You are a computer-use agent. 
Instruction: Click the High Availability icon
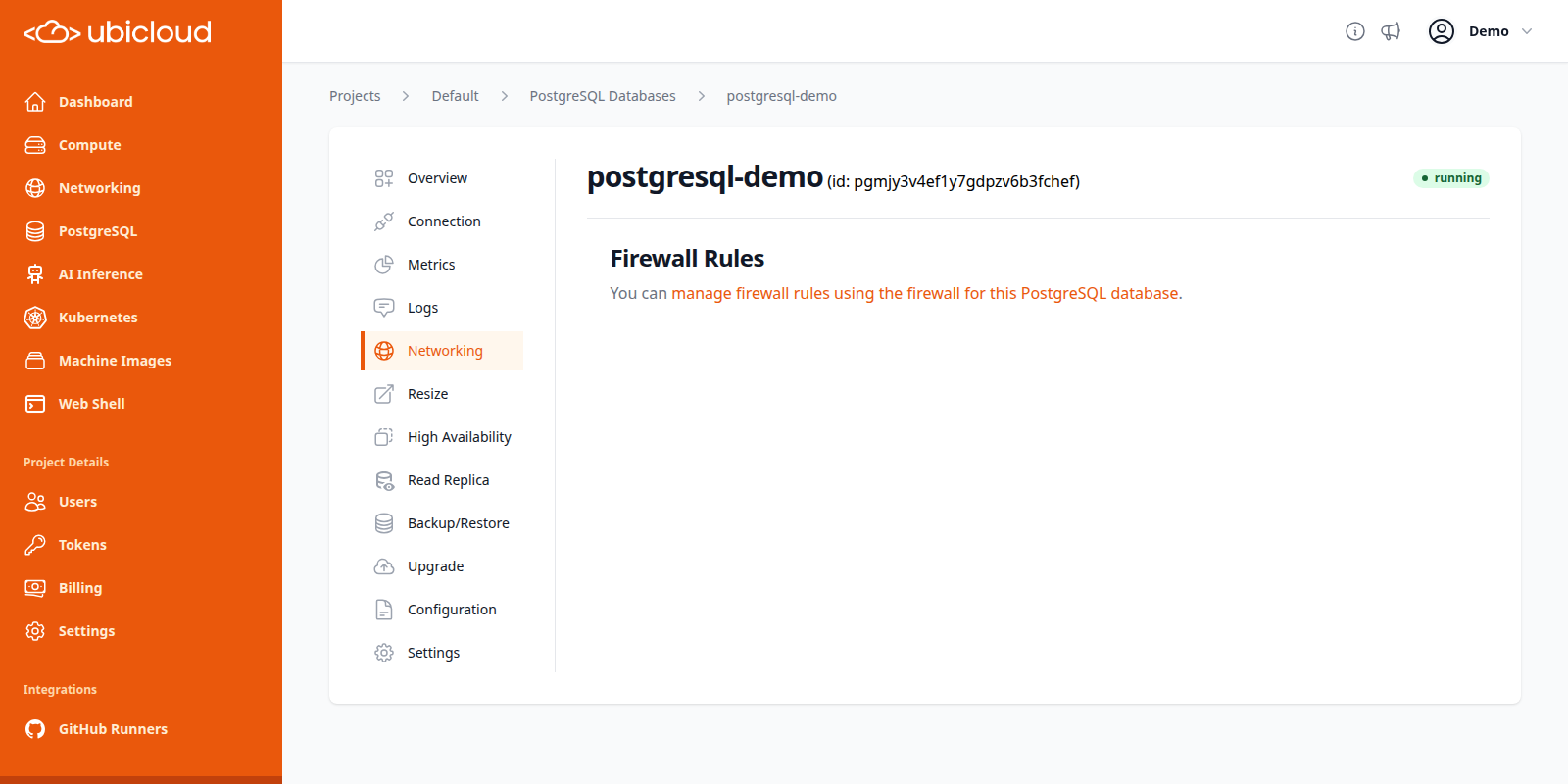pyautogui.click(x=384, y=437)
